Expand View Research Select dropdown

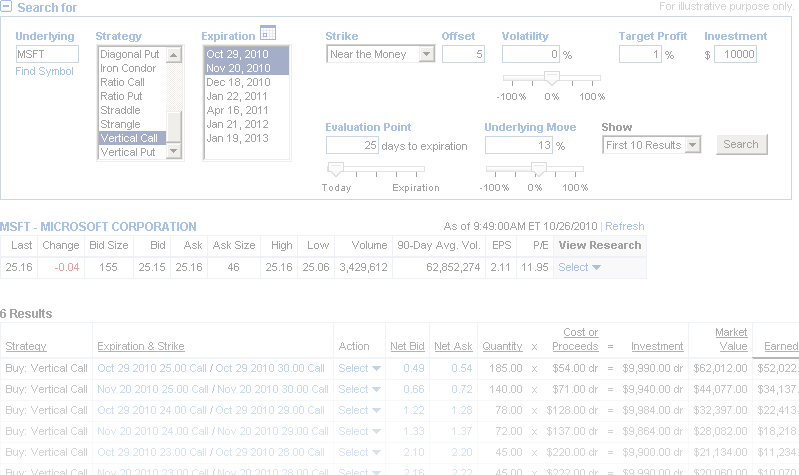[579, 267]
